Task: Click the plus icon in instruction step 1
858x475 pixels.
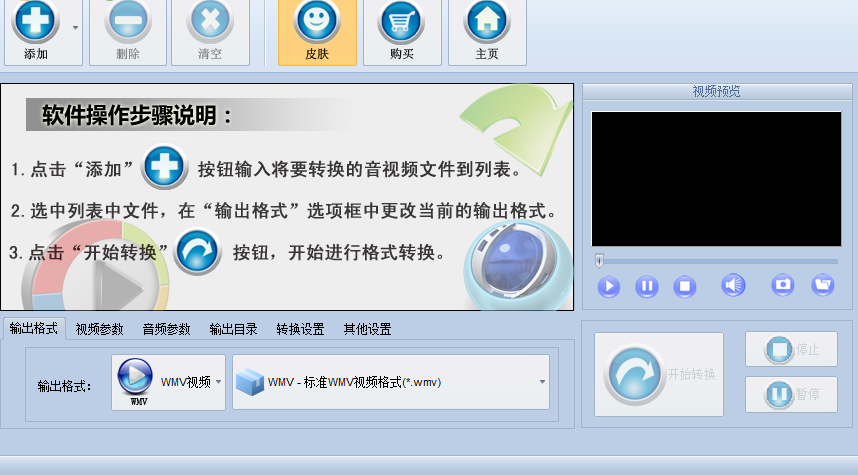Action: pyautogui.click(x=164, y=166)
